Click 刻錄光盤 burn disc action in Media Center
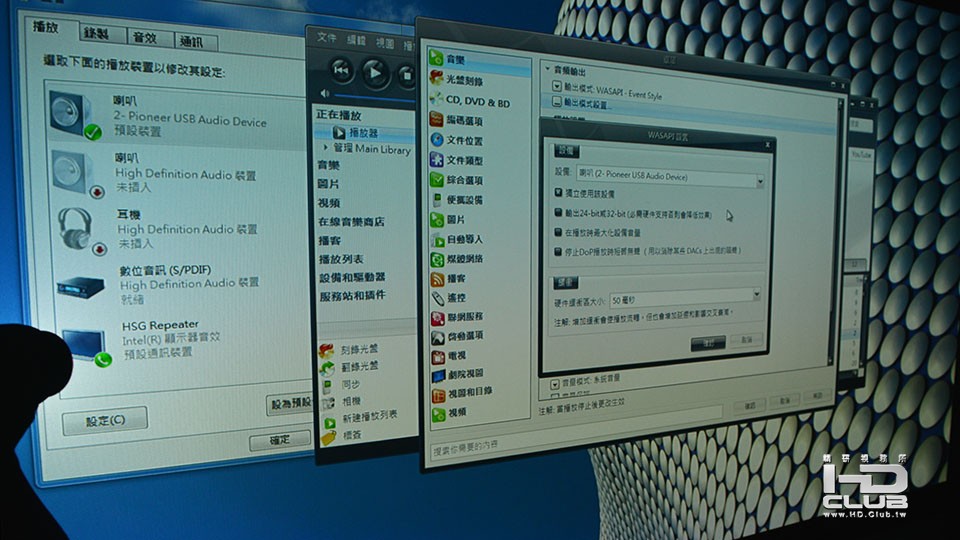960x540 pixels. click(350, 350)
